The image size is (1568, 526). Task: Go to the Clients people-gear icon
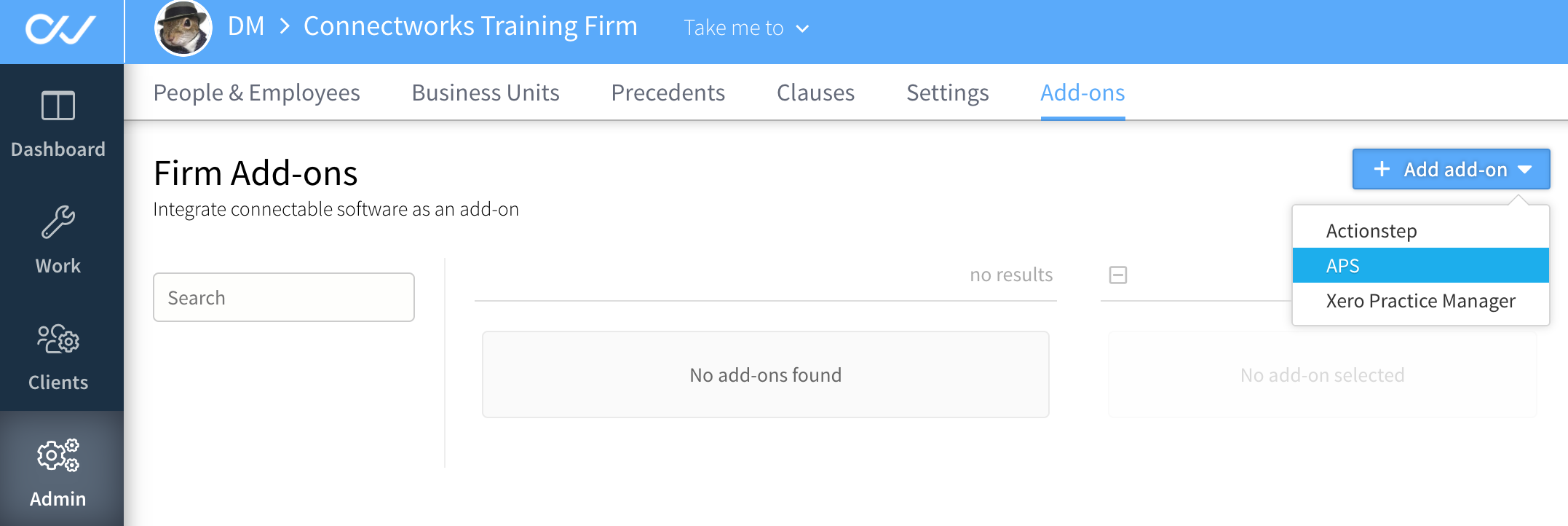tap(58, 339)
